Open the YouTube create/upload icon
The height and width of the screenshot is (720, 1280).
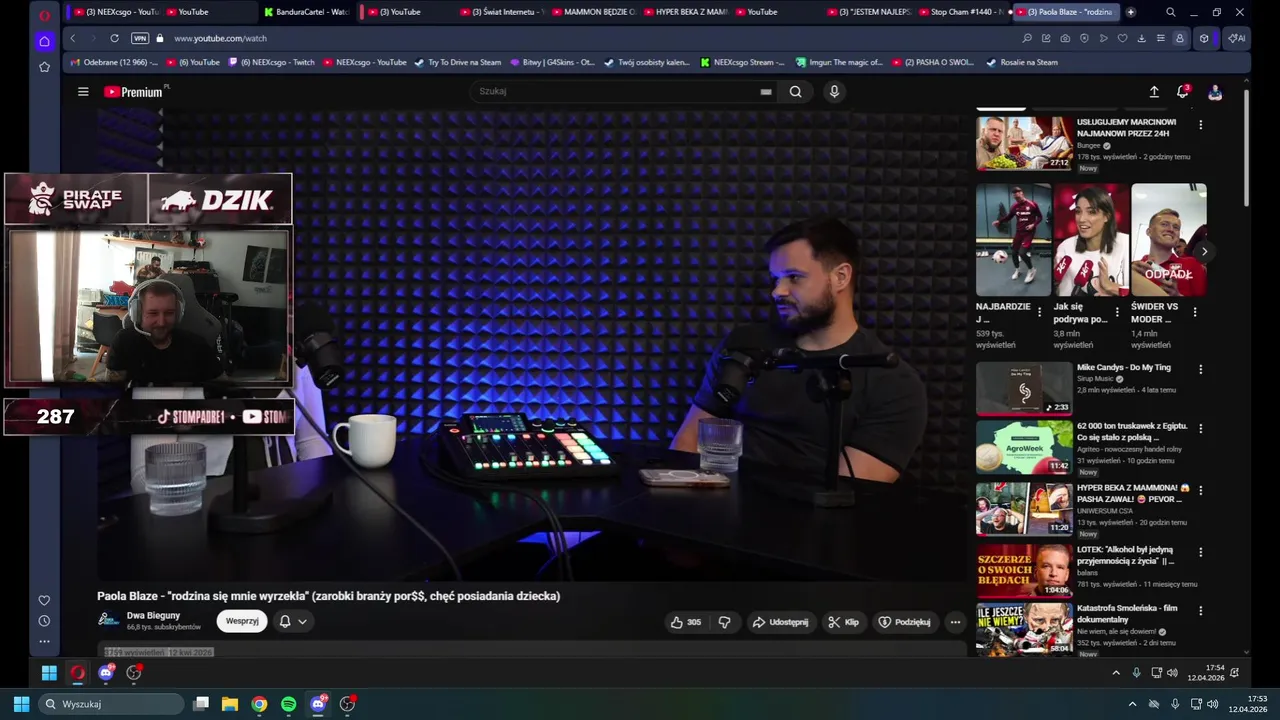pos(1154,92)
